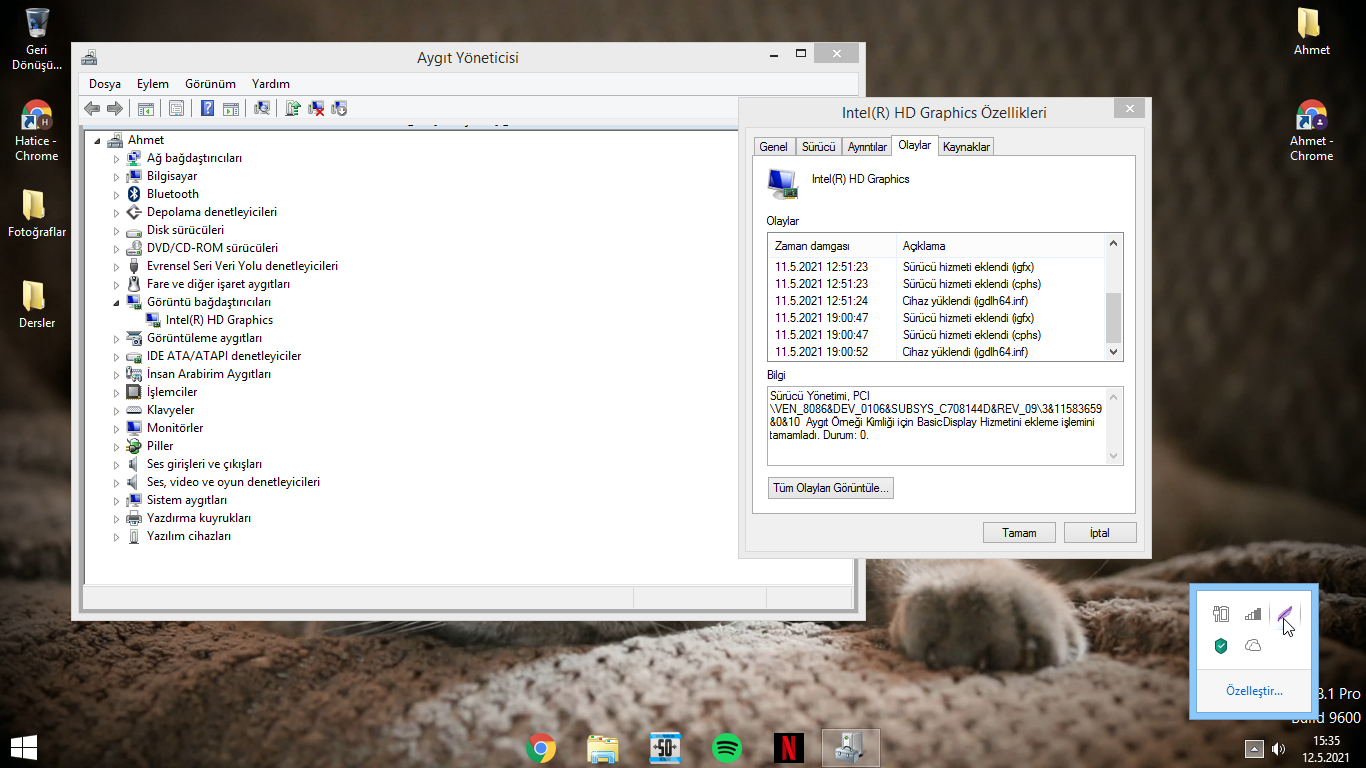Expand the İşlemciler node arrow
Screen dimensions: 1366x768
point(116,392)
